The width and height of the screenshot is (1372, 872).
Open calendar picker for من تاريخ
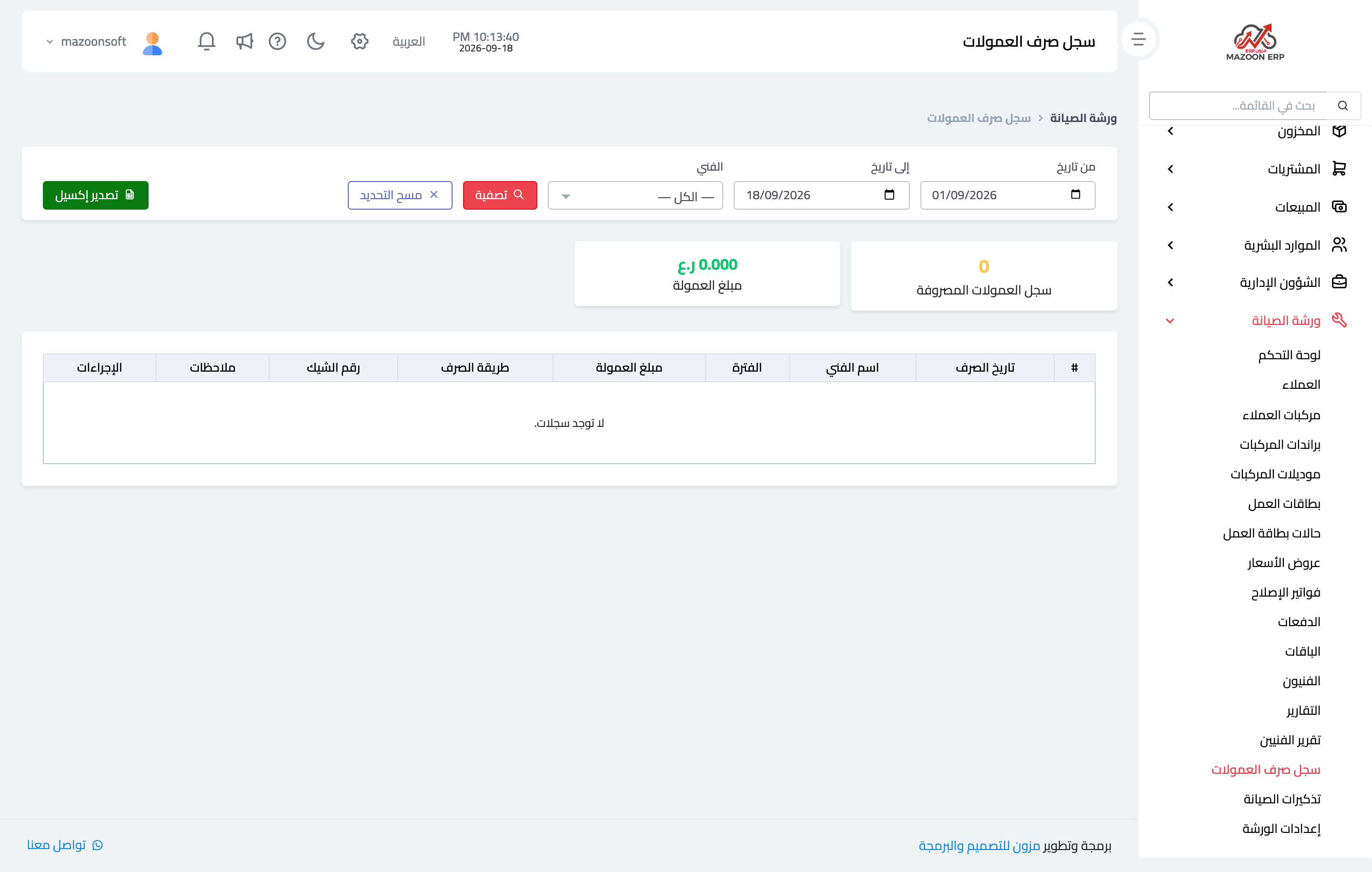(x=1075, y=194)
